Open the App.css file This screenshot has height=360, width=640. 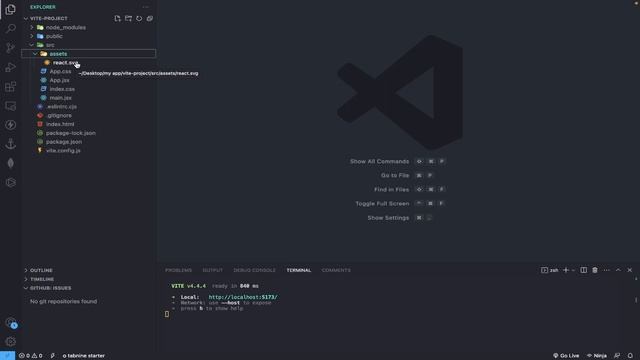click(x=60, y=71)
